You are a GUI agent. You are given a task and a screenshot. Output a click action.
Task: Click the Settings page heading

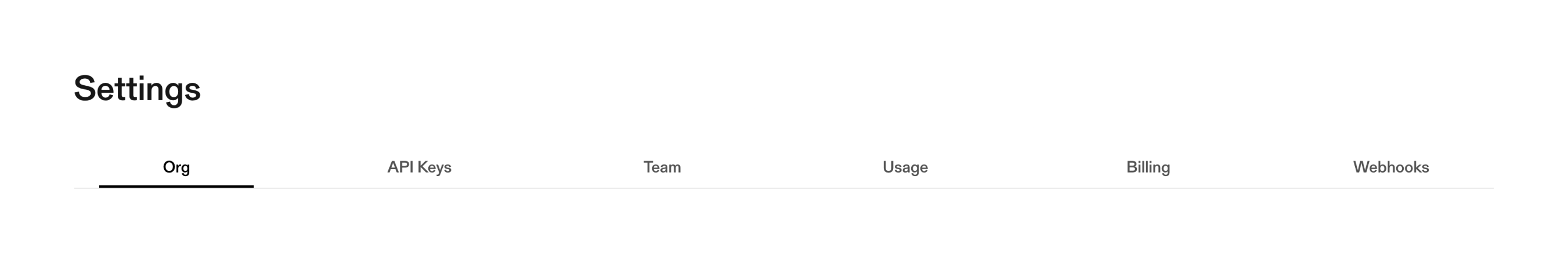tap(137, 89)
